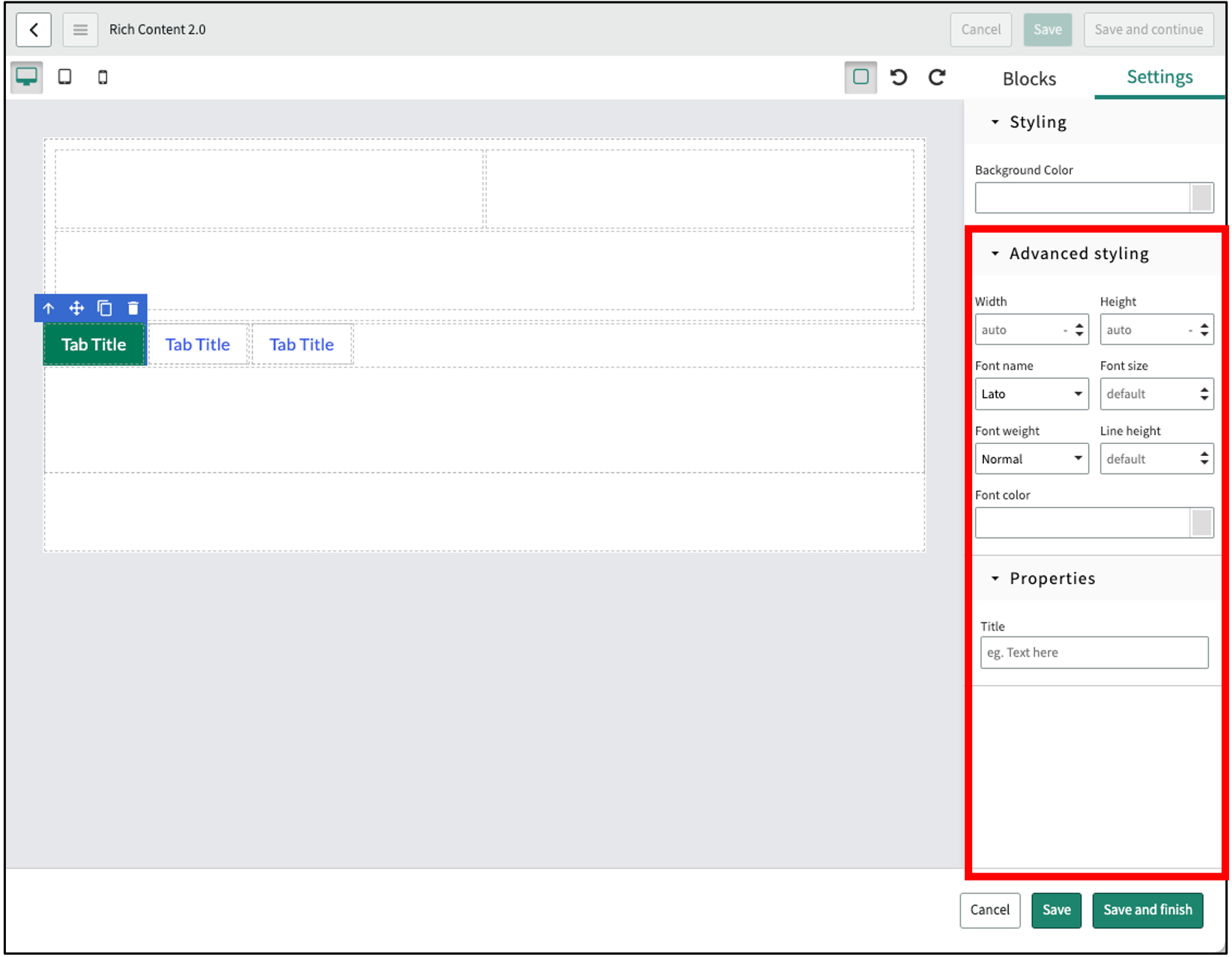
Task: Select the top-left empty column block
Action: 269,189
